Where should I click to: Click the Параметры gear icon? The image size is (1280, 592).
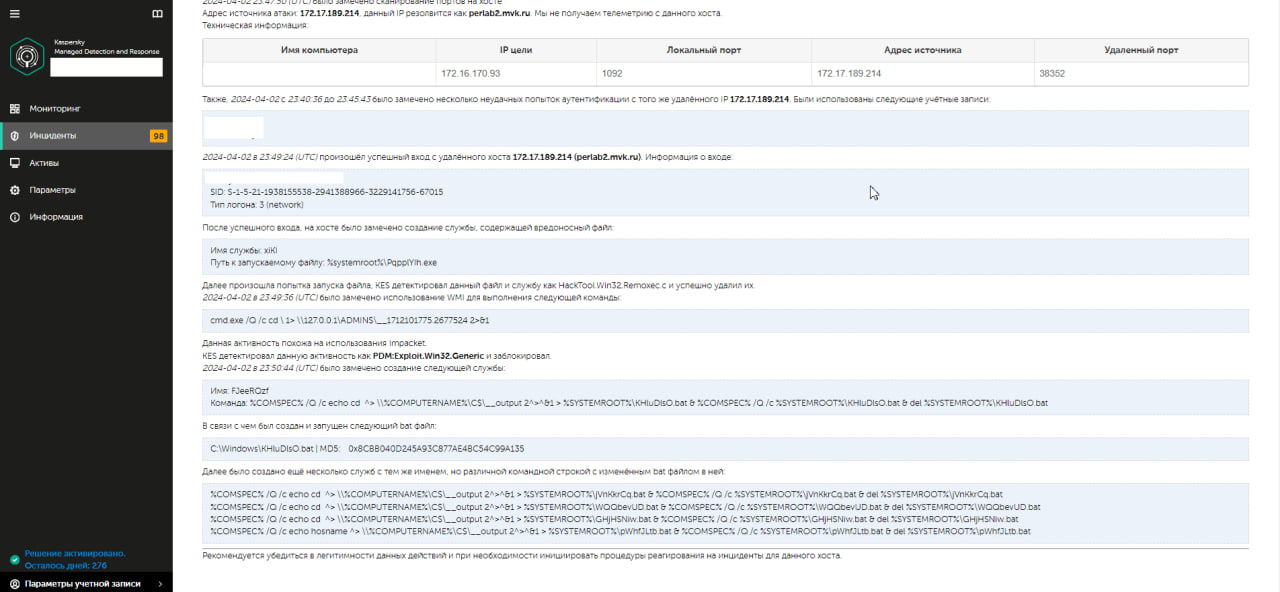[x=15, y=189]
